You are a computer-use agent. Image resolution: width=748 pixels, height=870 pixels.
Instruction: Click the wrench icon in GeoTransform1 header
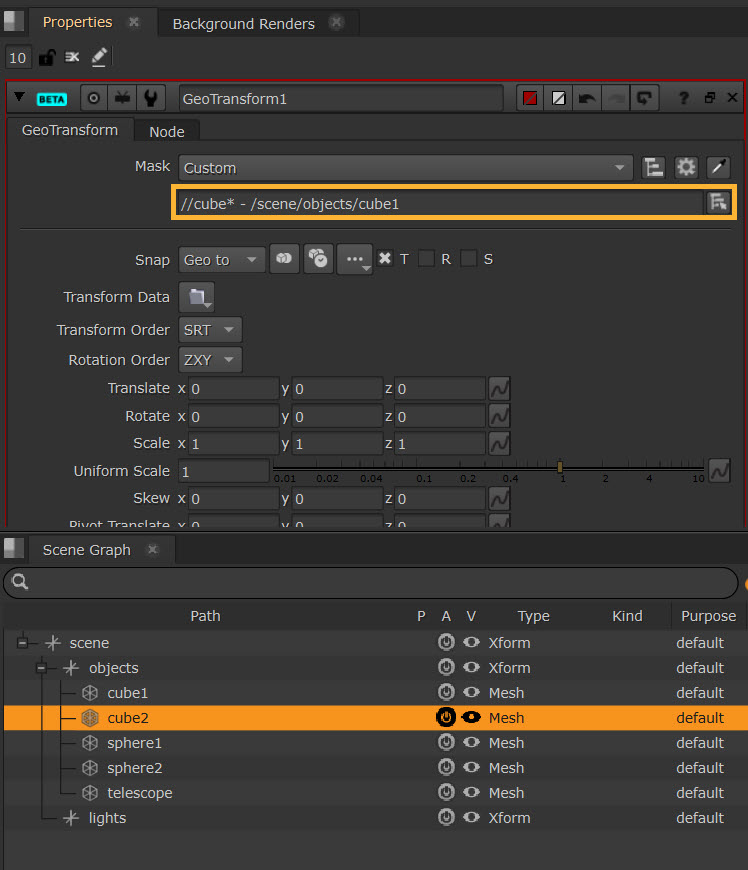click(150, 98)
